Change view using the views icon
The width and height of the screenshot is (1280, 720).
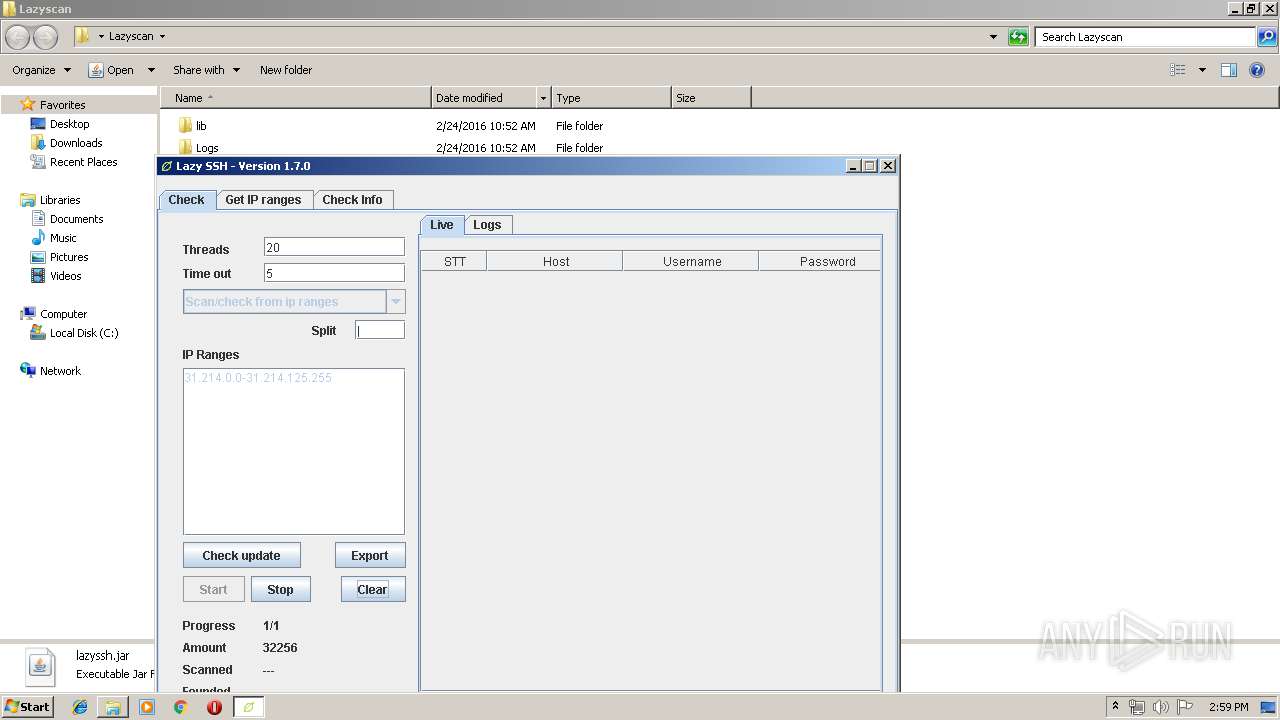(x=1178, y=70)
